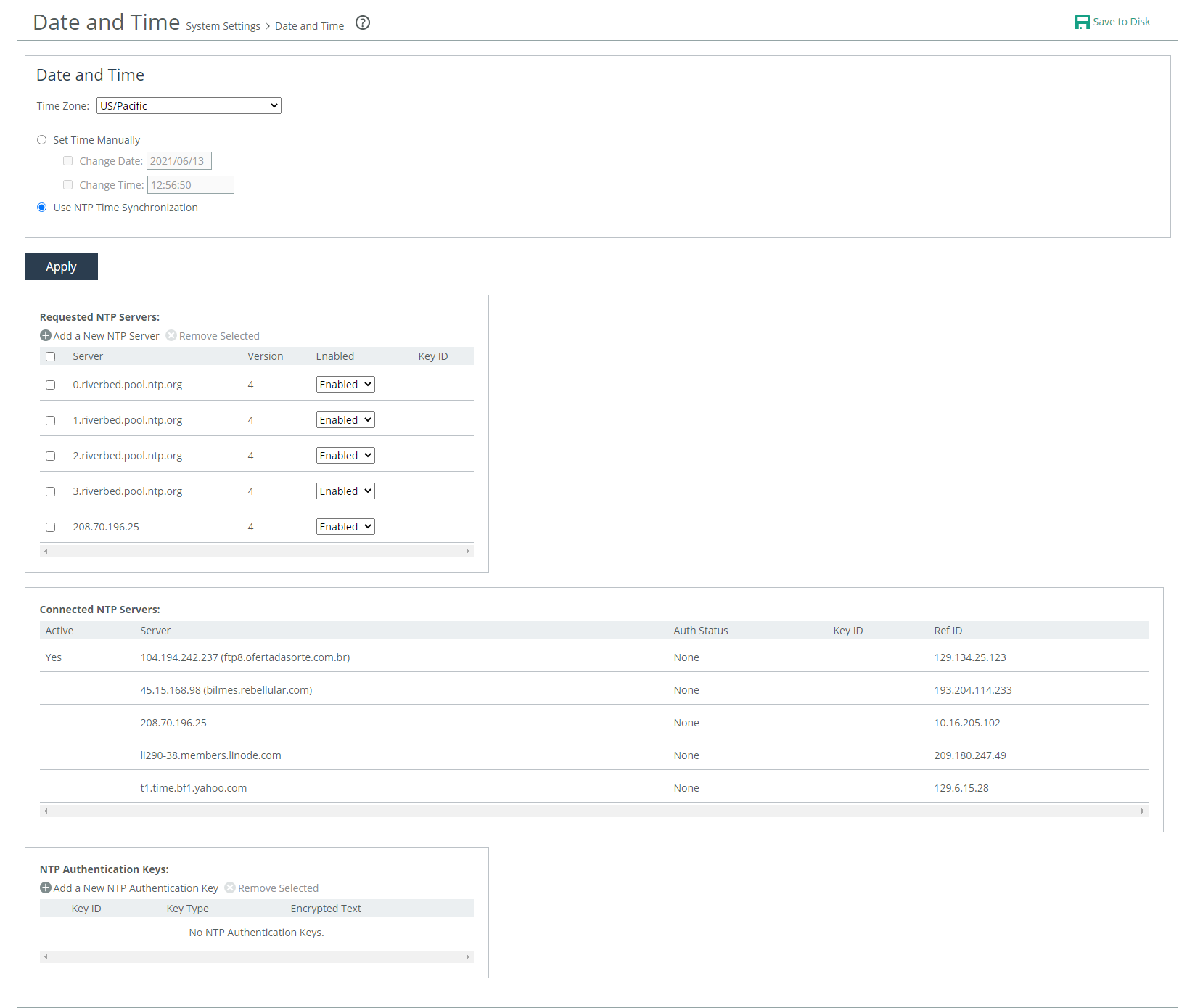Screen dimensions: 1195x1008
Task: Tick the checkbox for server 208.70.196.25
Action: pyautogui.click(x=51, y=528)
